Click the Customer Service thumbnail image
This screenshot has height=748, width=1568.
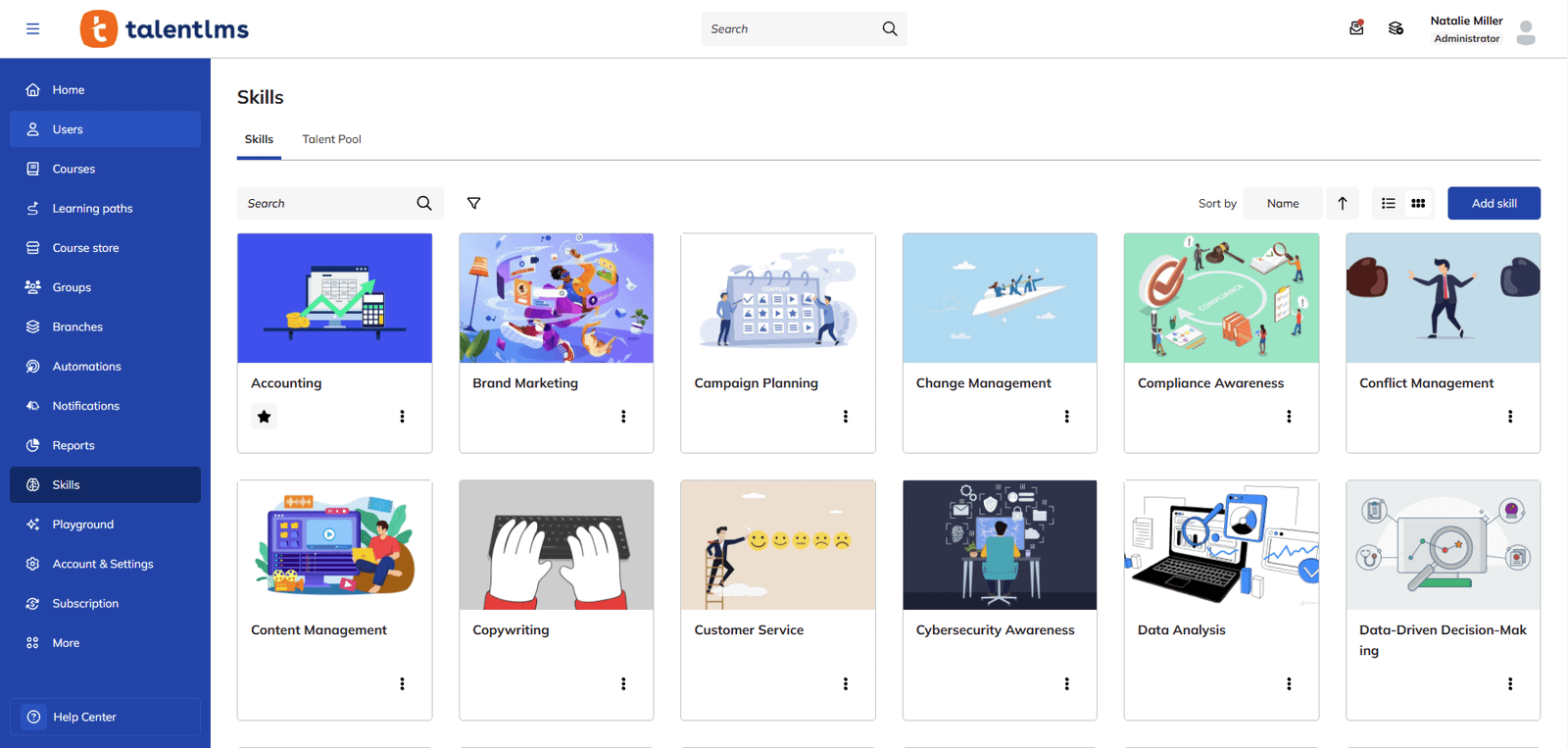click(778, 545)
